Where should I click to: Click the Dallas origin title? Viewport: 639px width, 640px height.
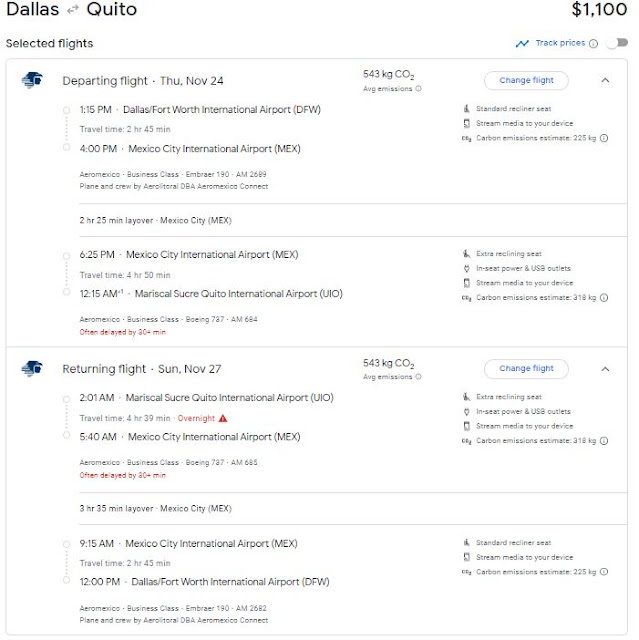(31, 10)
